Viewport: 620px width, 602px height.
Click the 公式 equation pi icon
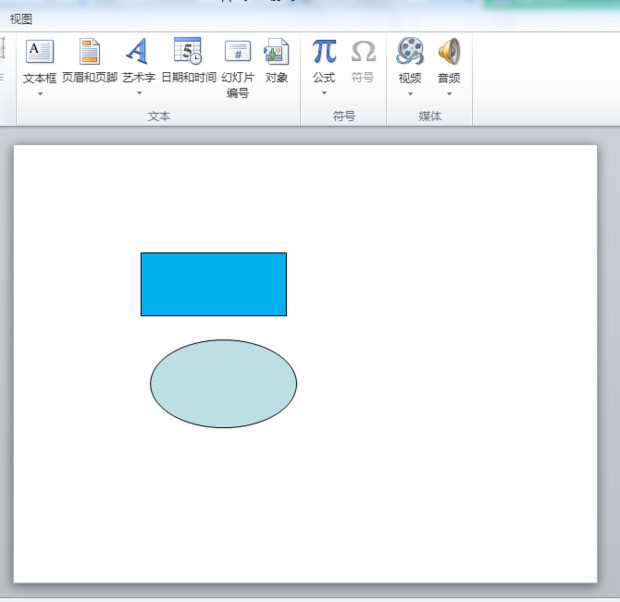click(x=324, y=51)
